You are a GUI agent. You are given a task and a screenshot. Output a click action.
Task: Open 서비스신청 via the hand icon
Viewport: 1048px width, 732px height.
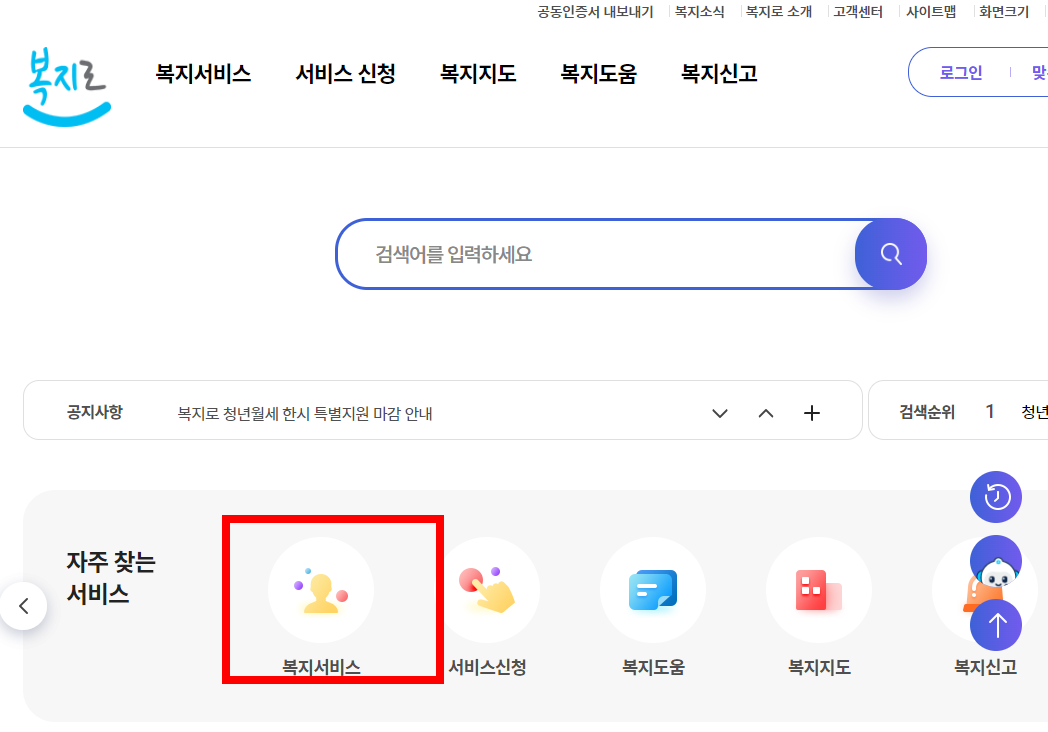point(487,590)
